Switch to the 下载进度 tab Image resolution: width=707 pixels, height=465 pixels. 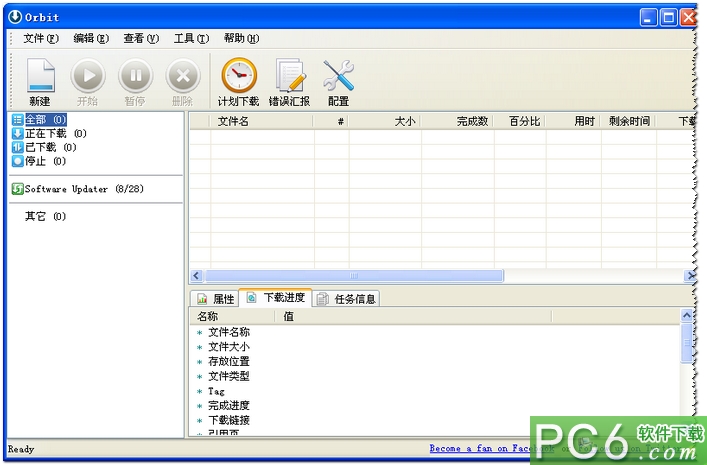(275, 298)
